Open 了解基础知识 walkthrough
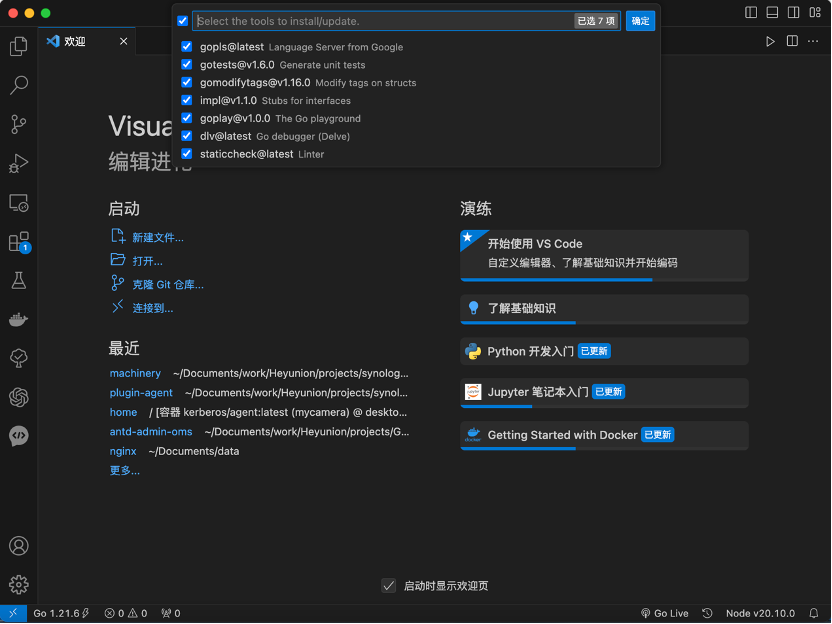Image resolution: width=832 pixels, height=624 pixels. pyautogui.click(x=604, y=309)
